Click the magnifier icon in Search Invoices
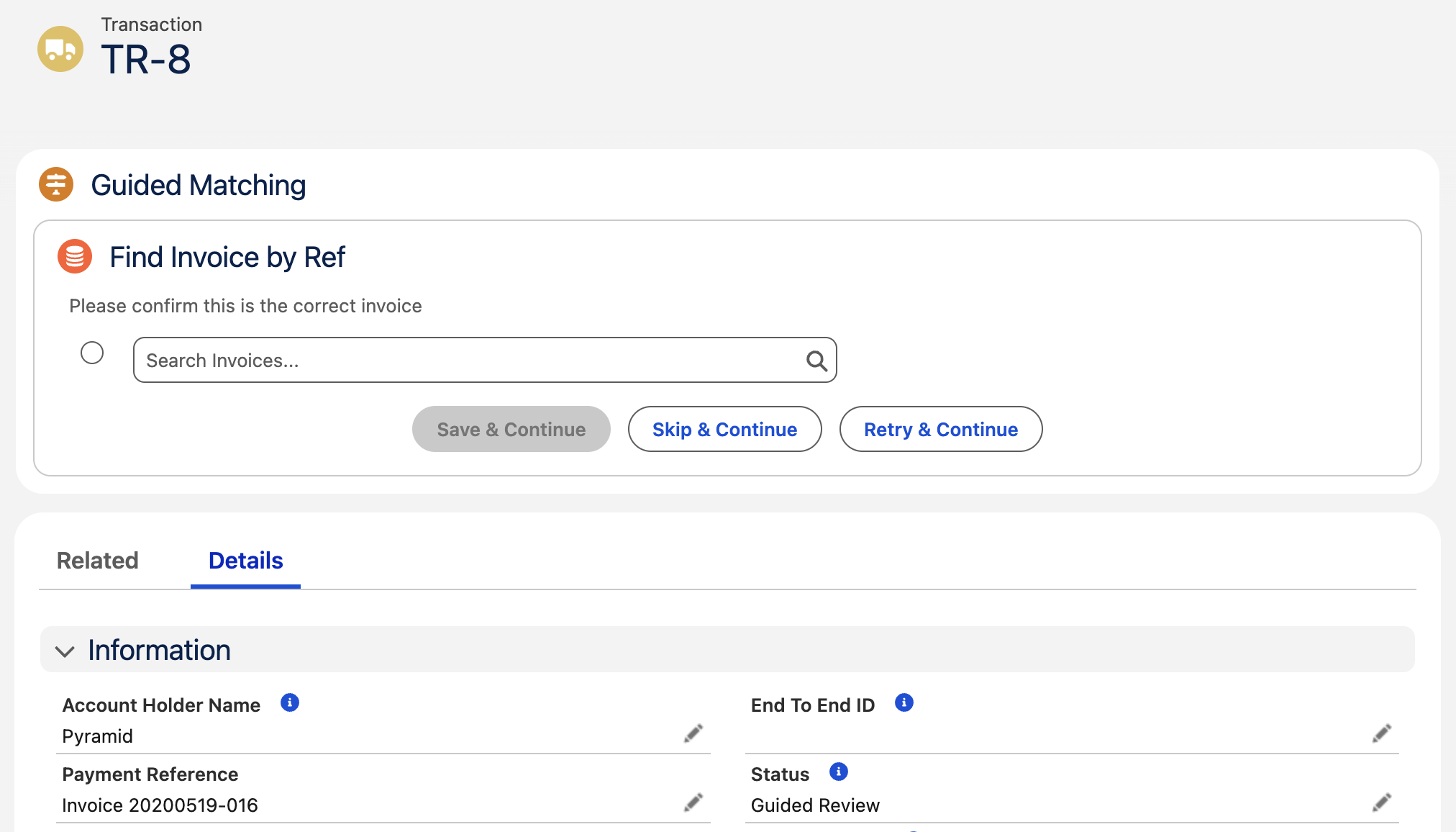Viewport: 1456px width, 832px height. coord(816,361)
